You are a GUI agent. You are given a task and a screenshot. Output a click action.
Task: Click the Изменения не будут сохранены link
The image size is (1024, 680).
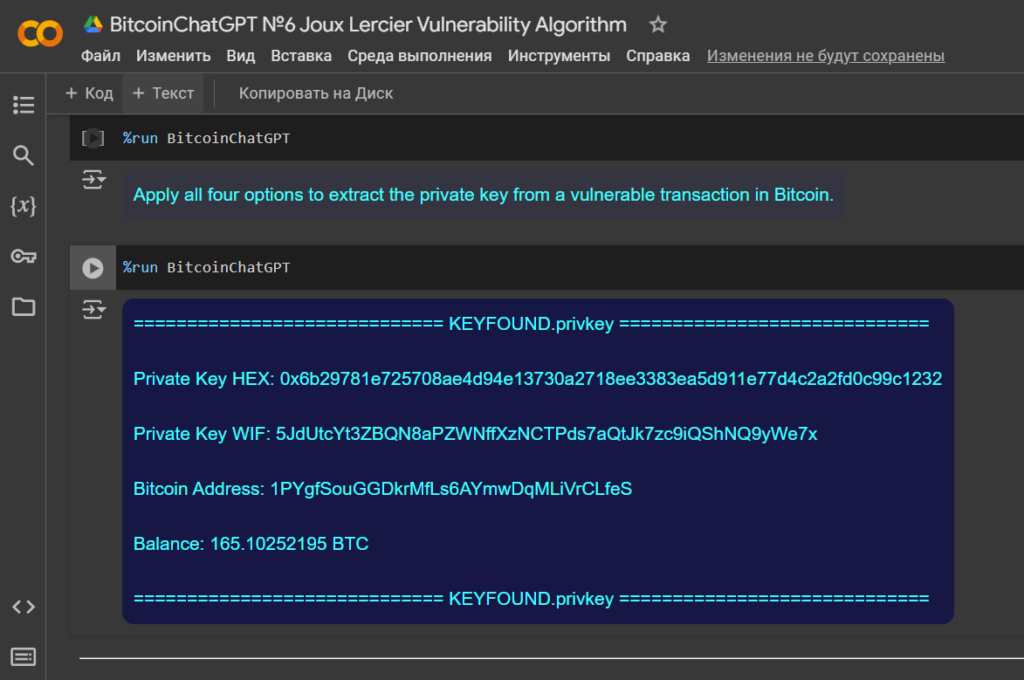[x=825, y=56]
